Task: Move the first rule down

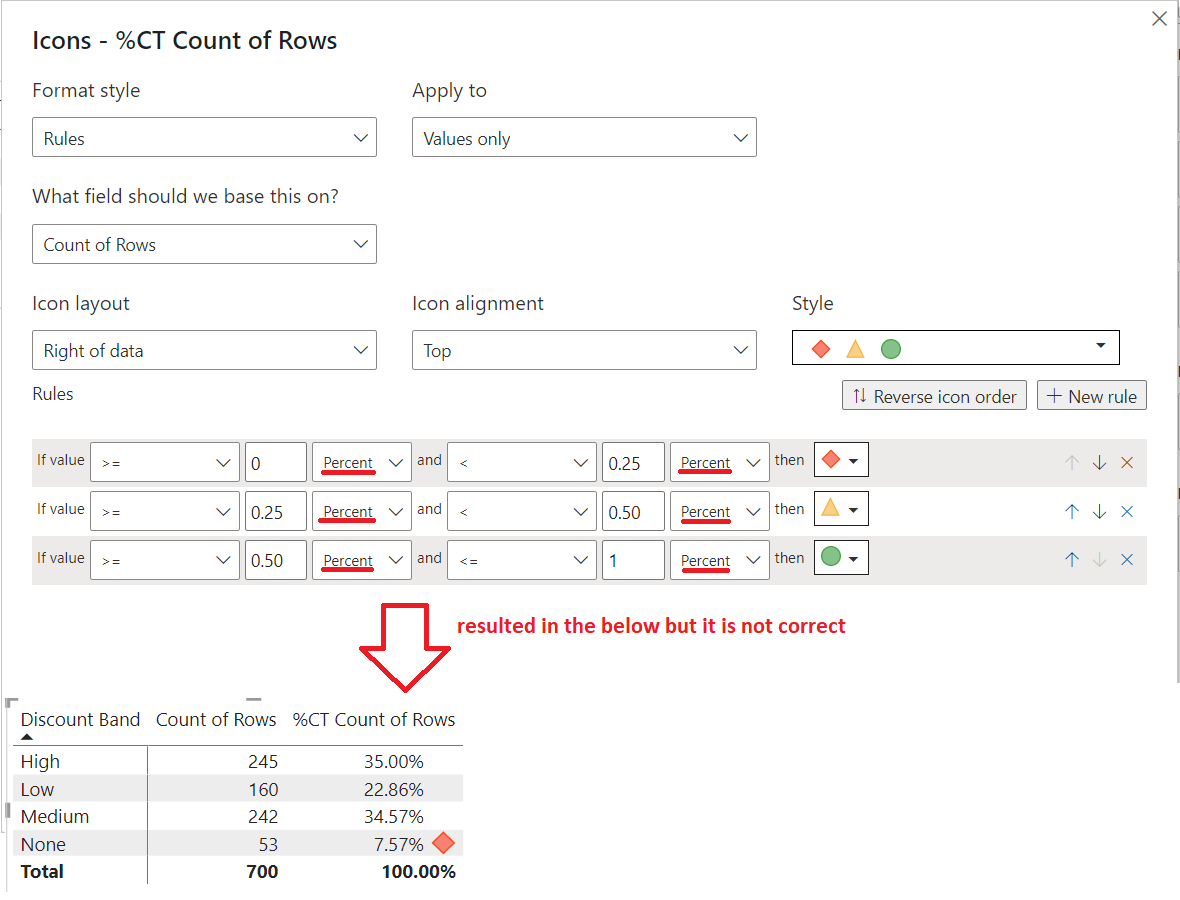Action: [x=1099, y=462]
